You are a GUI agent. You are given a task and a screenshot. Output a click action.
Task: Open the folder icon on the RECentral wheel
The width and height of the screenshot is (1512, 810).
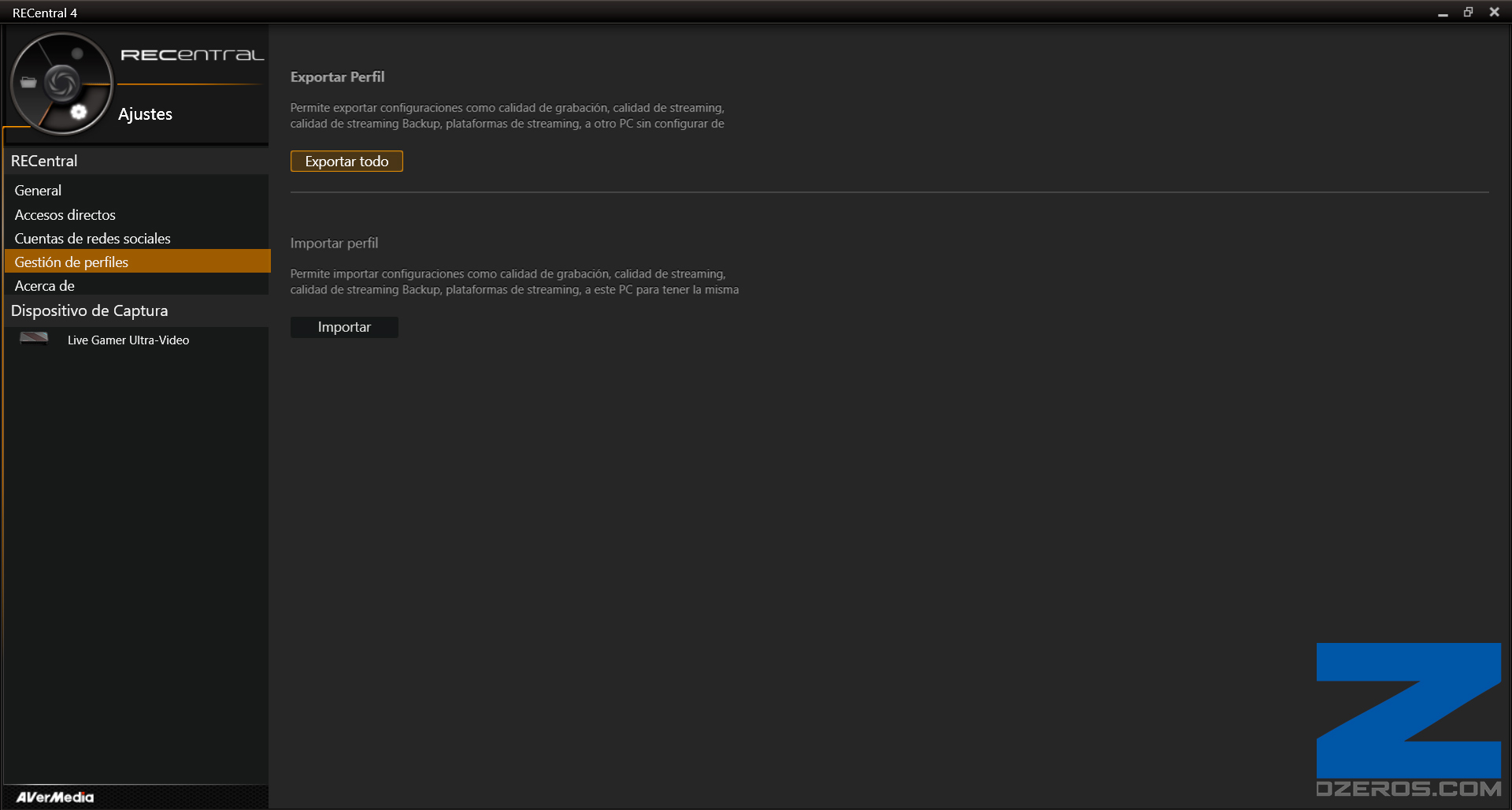click(29, 82)
